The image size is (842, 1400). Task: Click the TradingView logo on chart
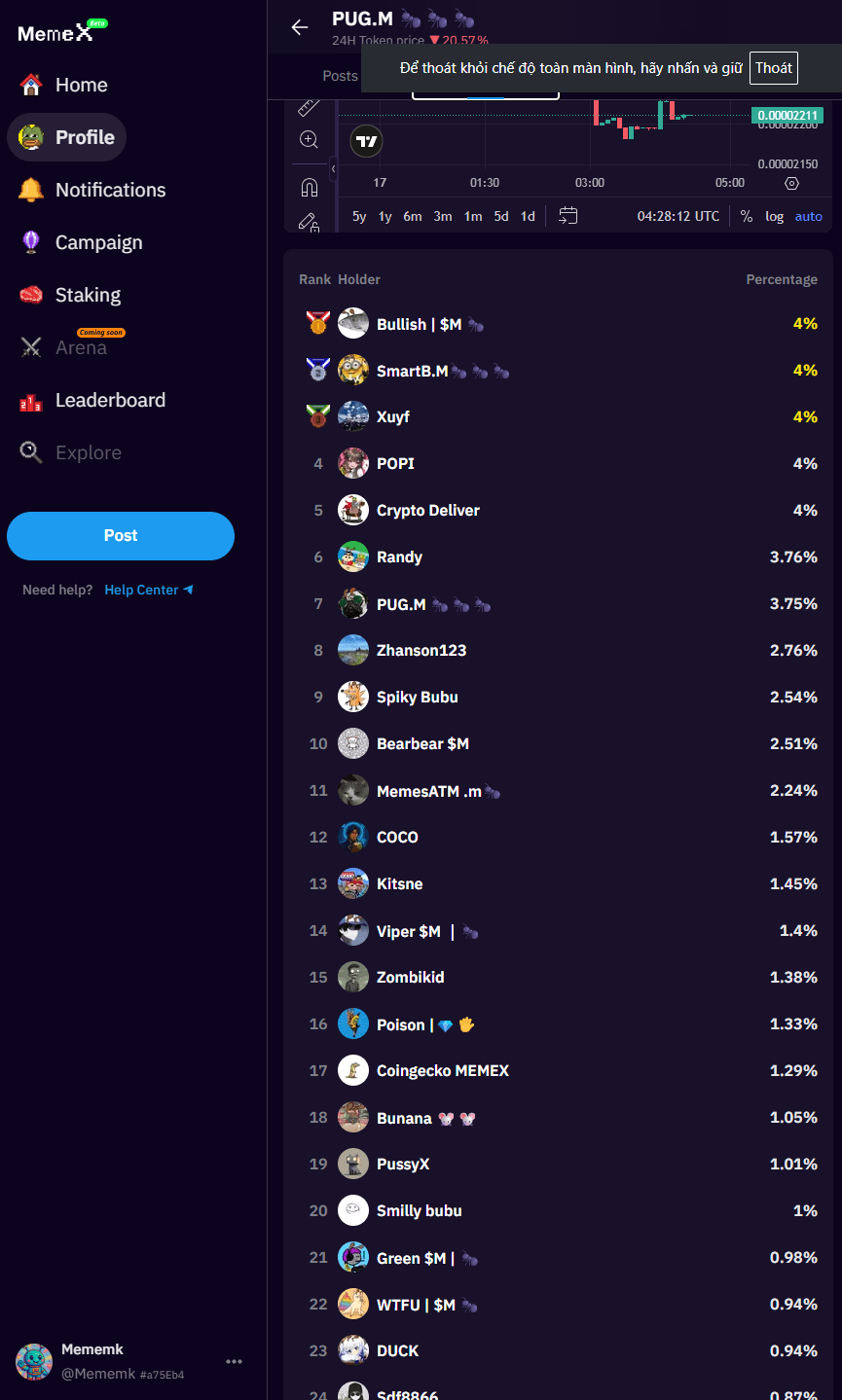366,142
